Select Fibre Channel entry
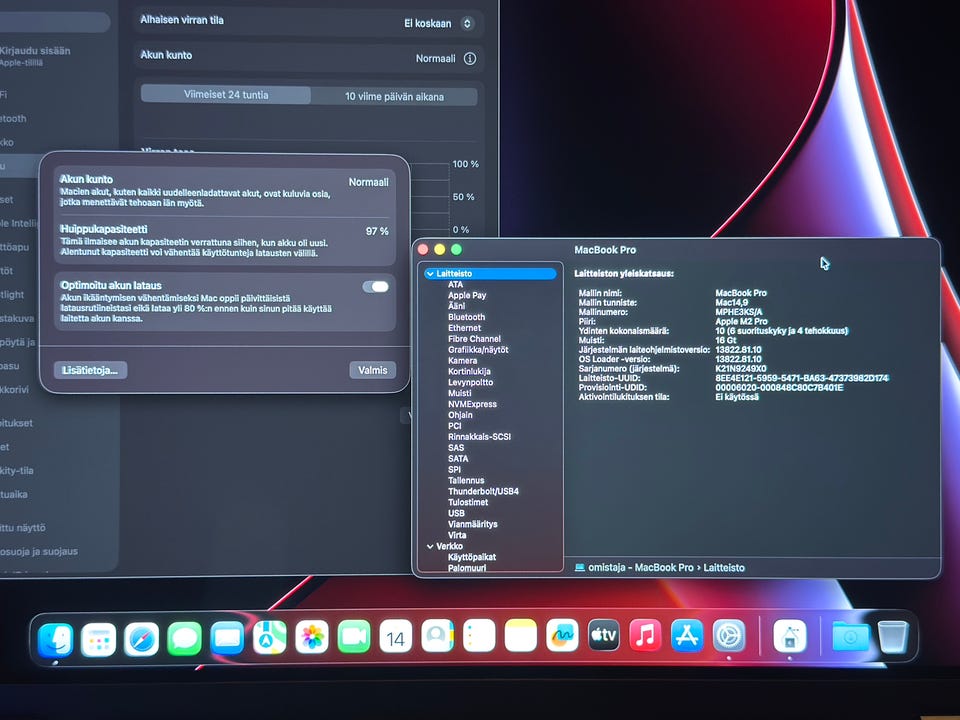 474,339
